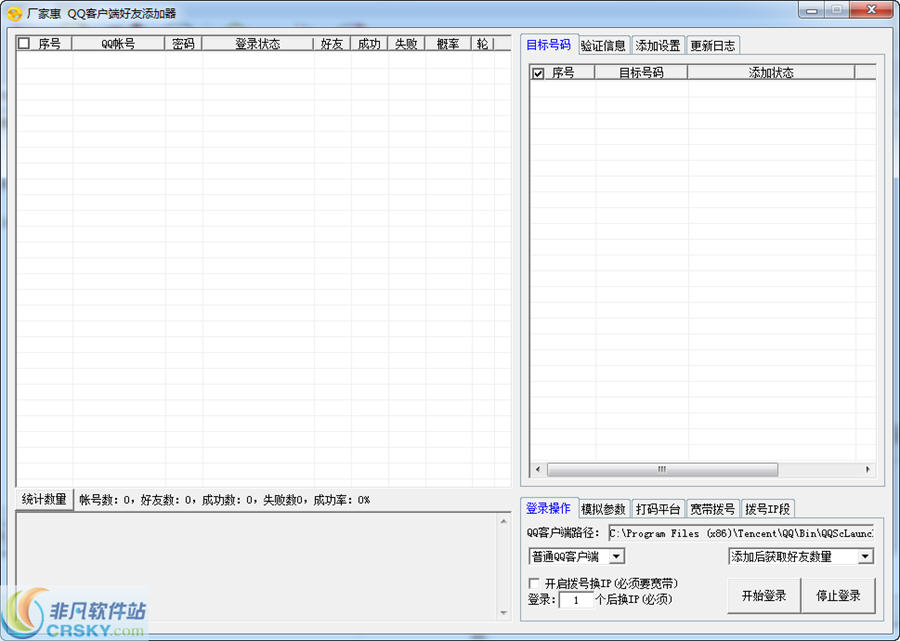Switch to the 更新日志 tab
The image size is (900, 641).
coord(712,45)
